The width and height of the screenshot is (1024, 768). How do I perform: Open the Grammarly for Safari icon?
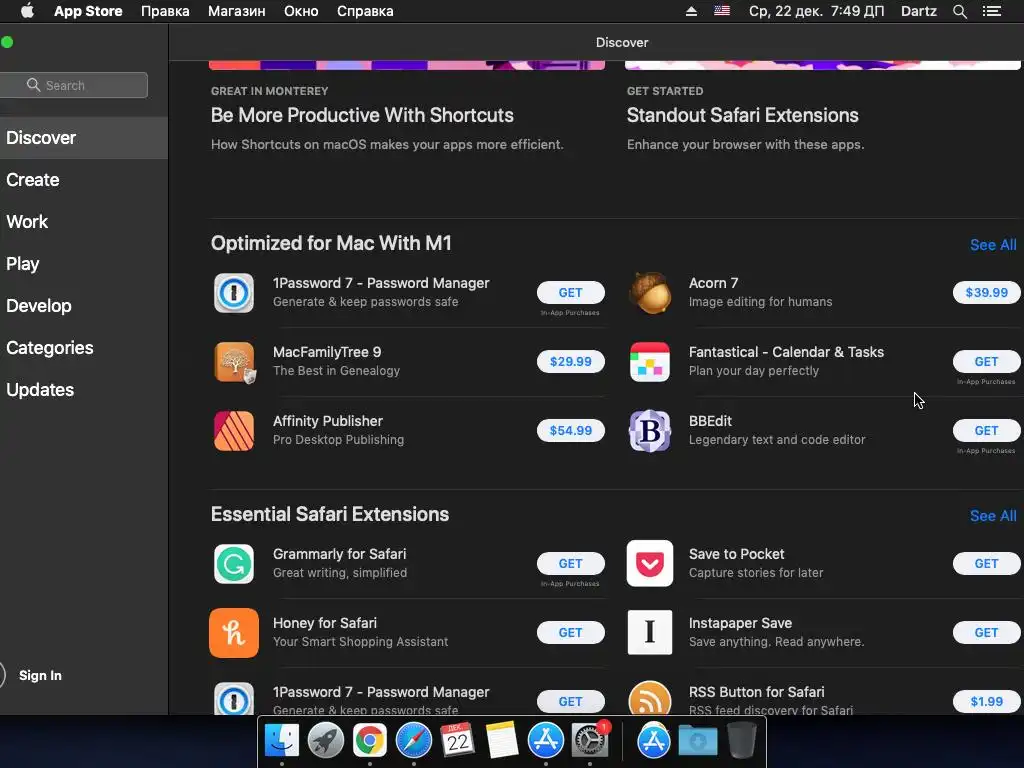234,564
